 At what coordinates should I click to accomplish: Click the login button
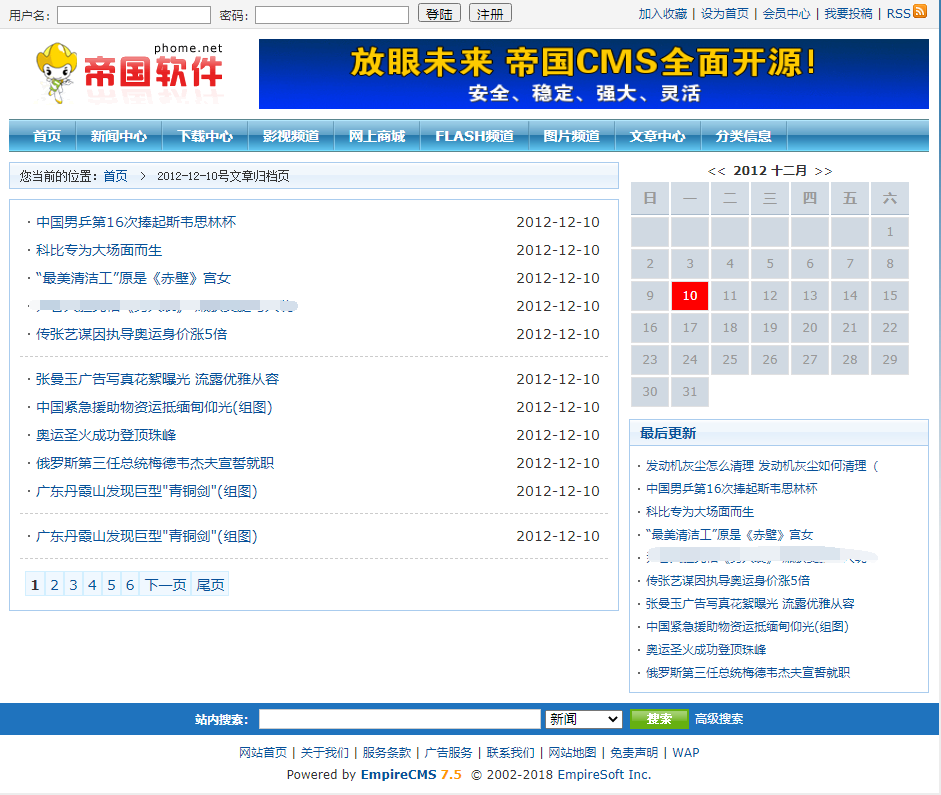[x=439, y=14]
